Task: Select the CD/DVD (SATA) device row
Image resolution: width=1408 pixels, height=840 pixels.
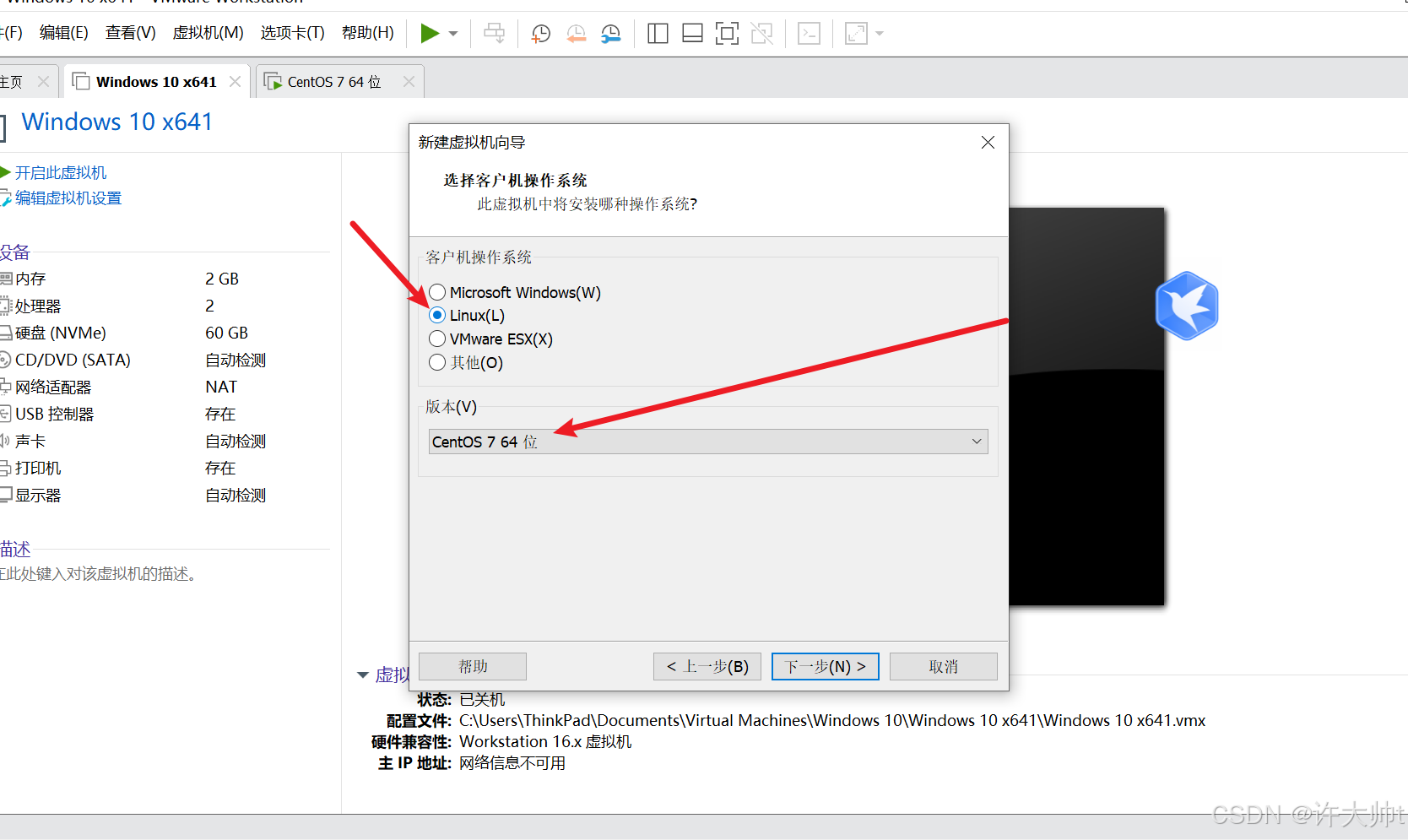Action: click(x=165, y=360)
